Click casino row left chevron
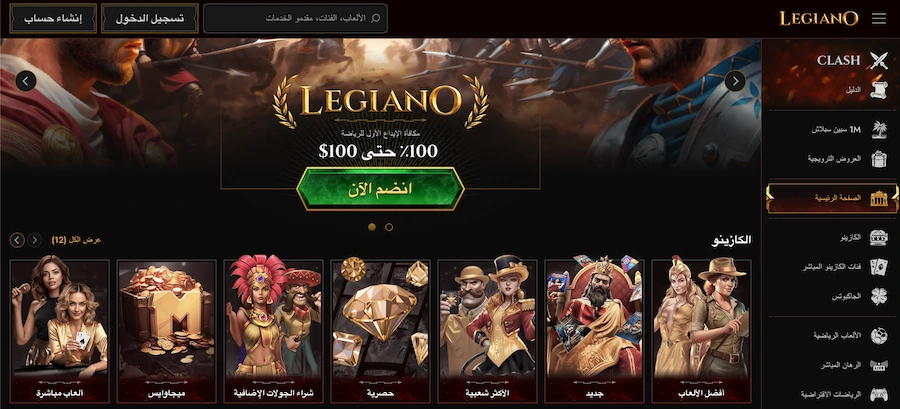 pos(17,240)
